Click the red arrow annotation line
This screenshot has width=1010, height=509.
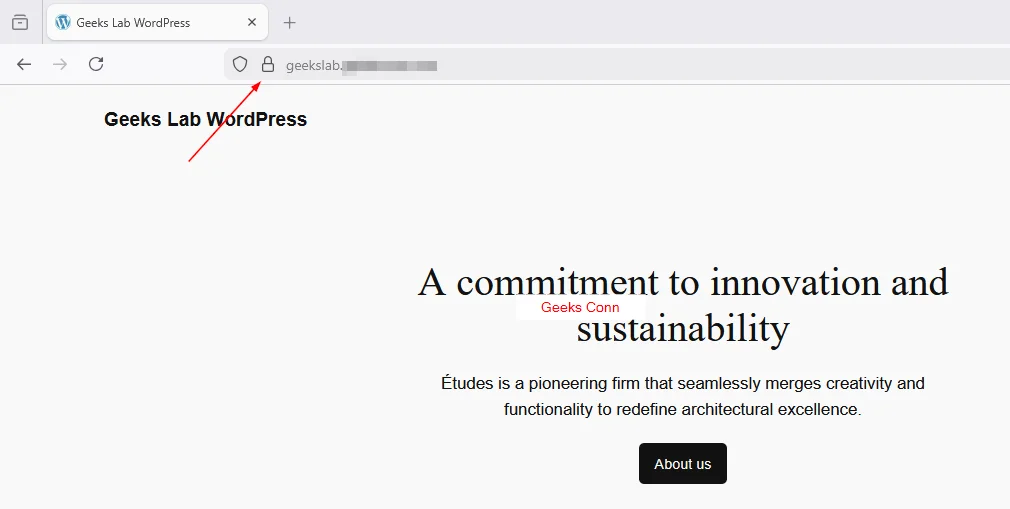tap(222, 124)
